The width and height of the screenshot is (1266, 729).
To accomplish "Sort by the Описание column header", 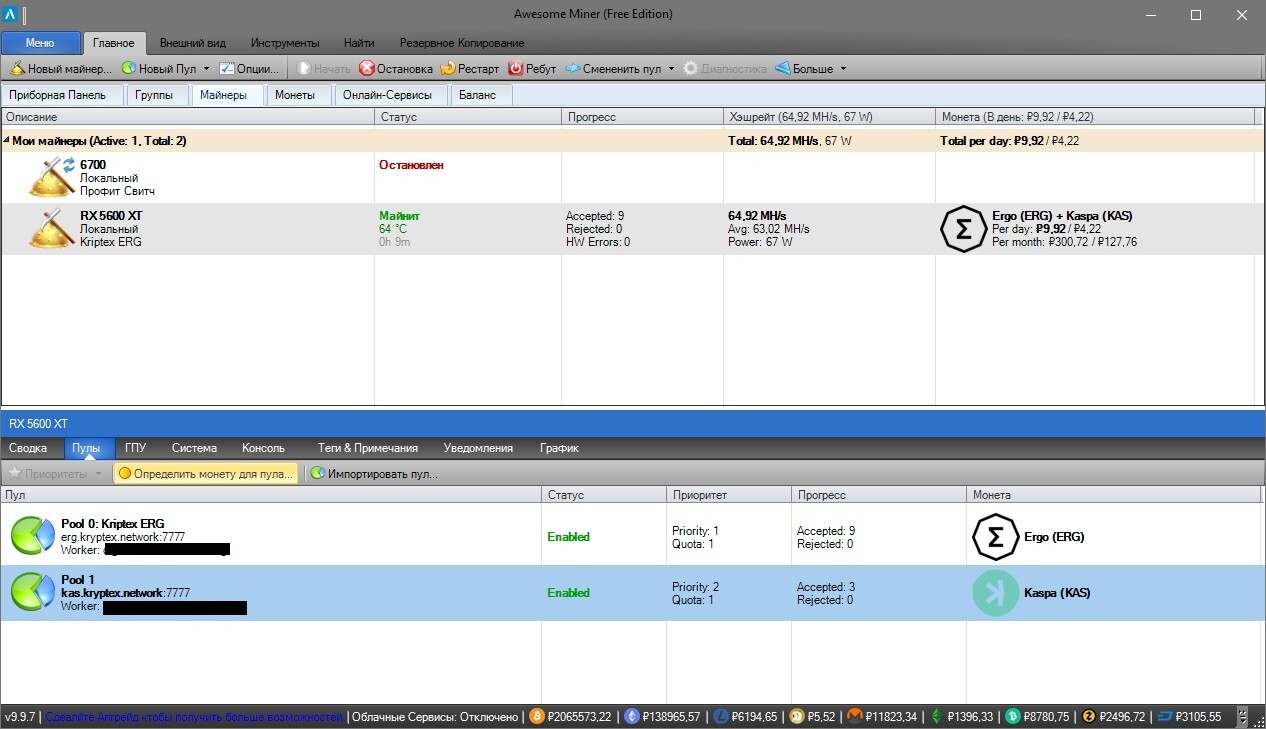I will tap(188, 117).
